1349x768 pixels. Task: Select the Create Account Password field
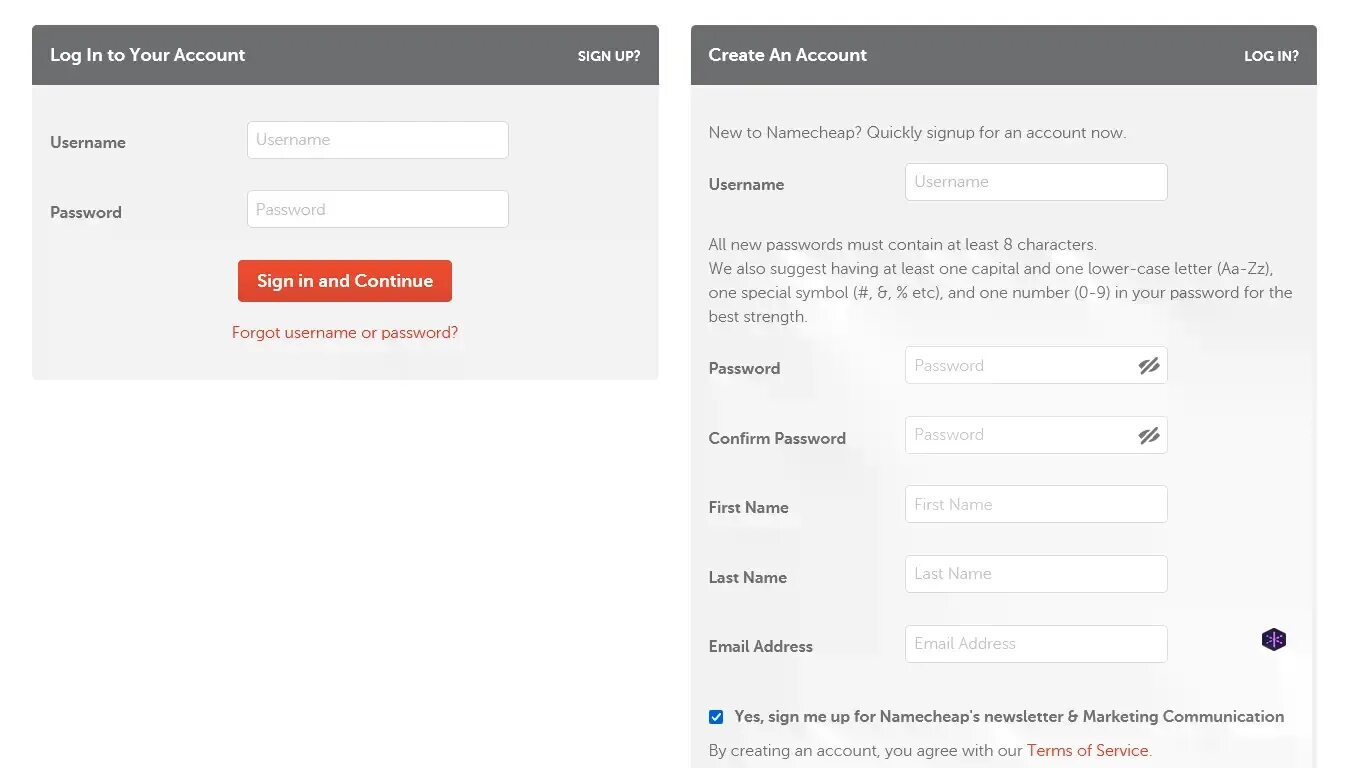pos(1036,365)
